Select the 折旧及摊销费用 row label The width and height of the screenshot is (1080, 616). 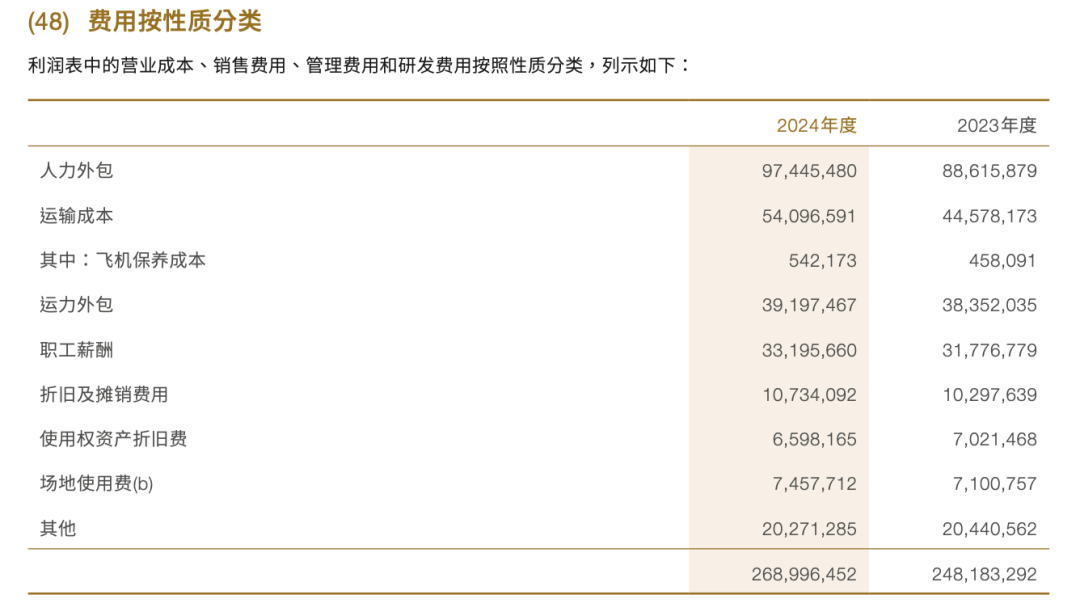pos(104,395)
